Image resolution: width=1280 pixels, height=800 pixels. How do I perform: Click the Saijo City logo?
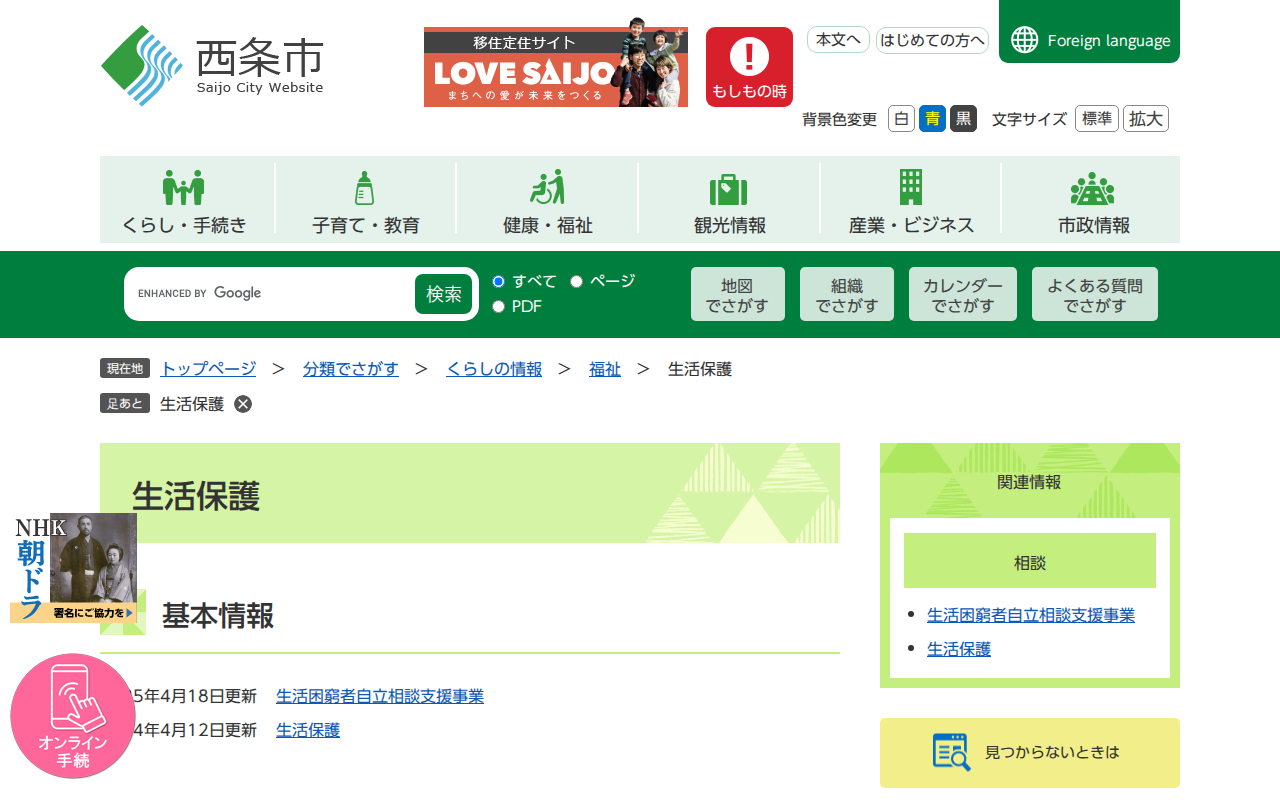[x=213, y=66]
